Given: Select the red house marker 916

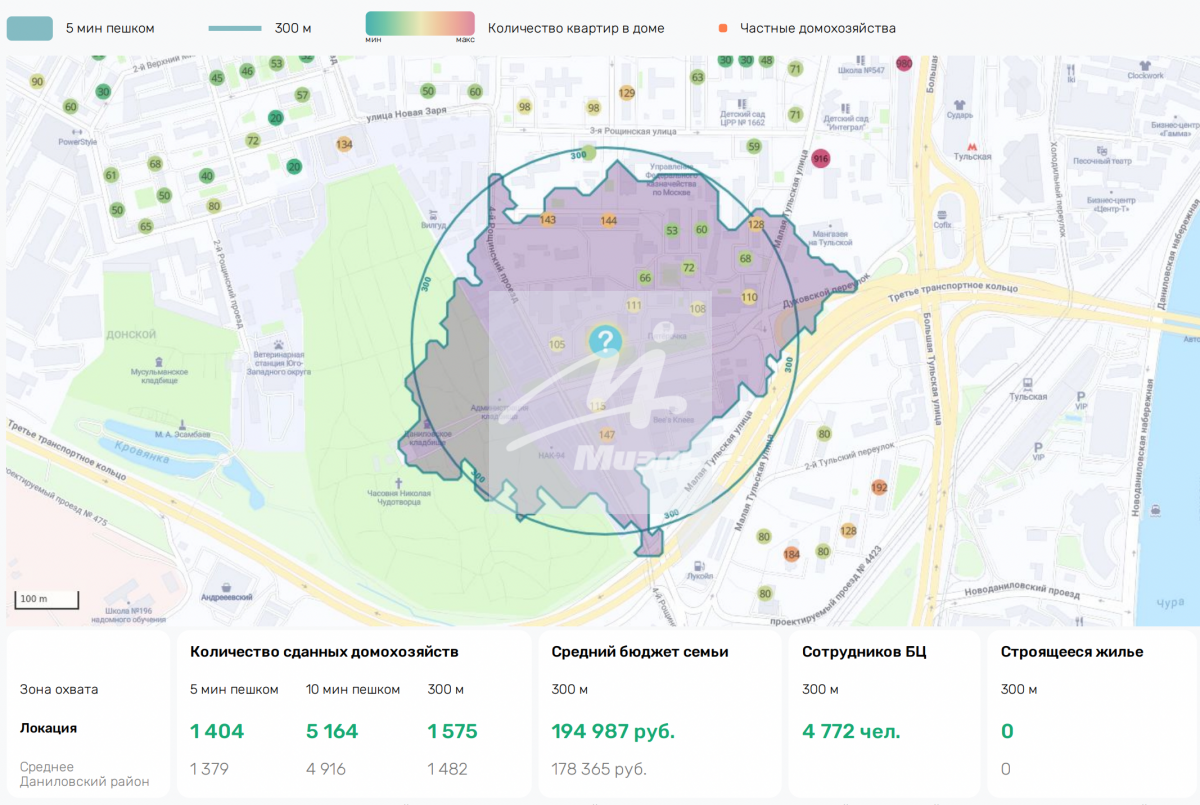Looking at the screenshot, I should click(x=821, y=159).
